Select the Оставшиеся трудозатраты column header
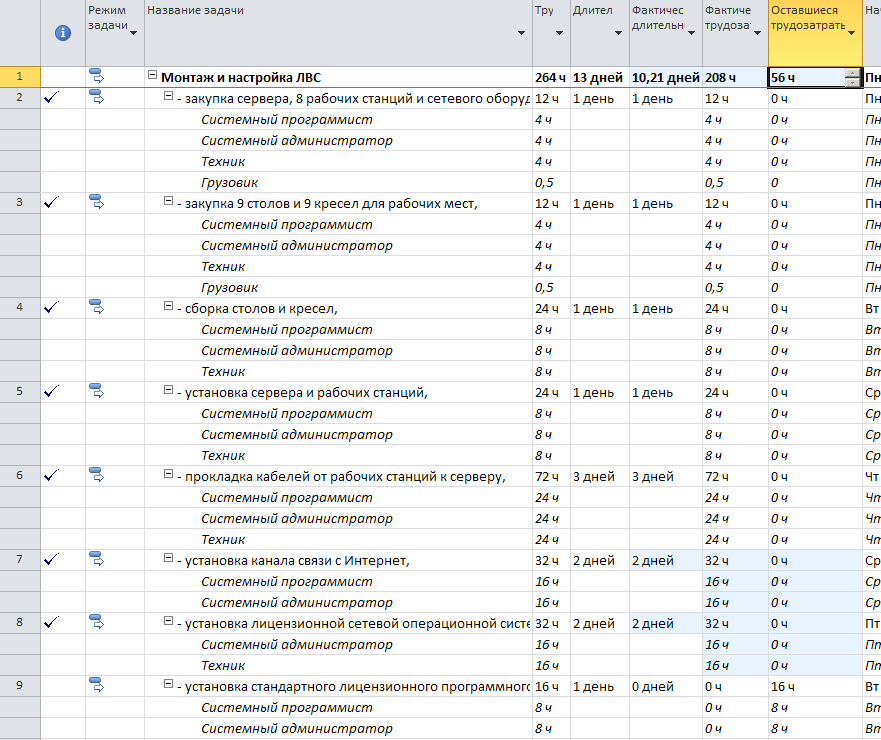The width and height of the screenshot is (881, 740). [815, 33]
